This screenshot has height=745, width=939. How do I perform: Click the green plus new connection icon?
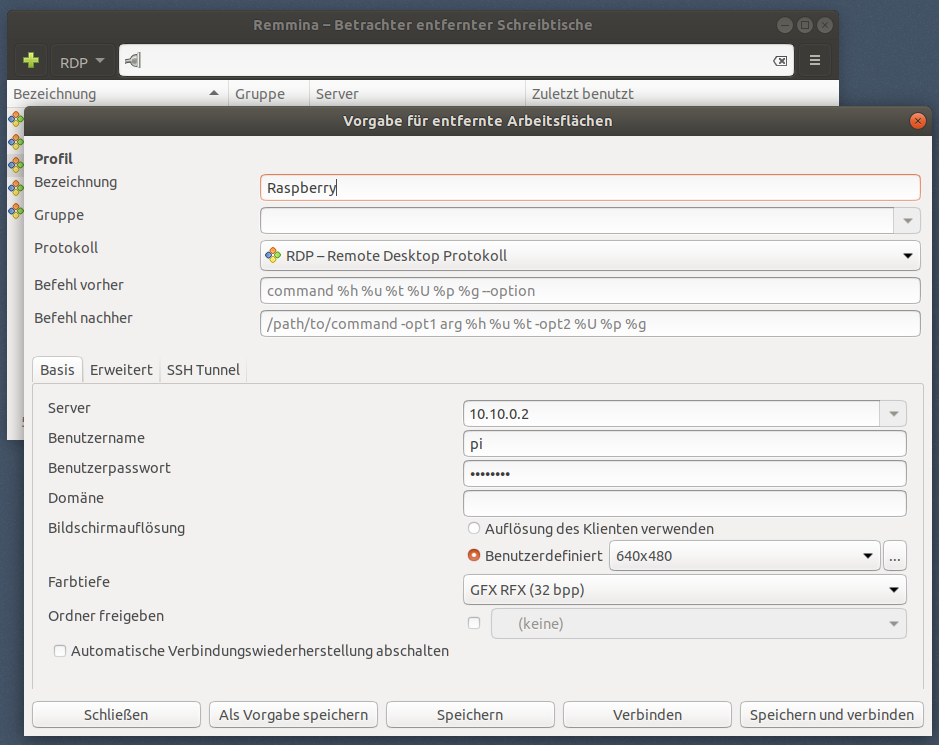click(x=30, y=61)
